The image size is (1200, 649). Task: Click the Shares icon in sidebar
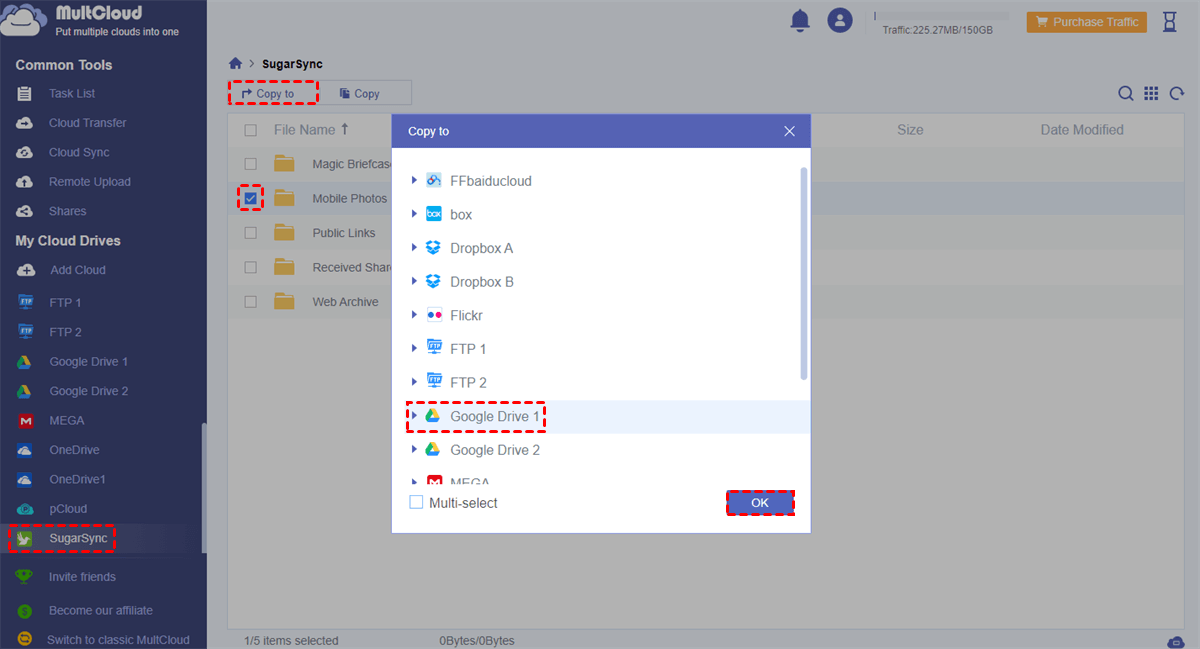25,211
